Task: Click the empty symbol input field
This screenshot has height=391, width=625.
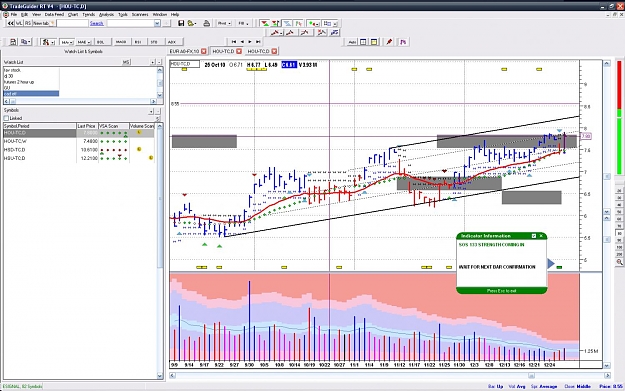Action: pos(72,24)
